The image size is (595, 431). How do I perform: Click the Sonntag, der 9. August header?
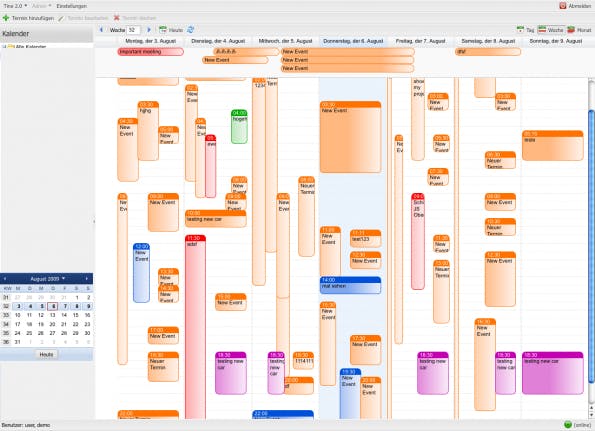[x=556, y=41]
